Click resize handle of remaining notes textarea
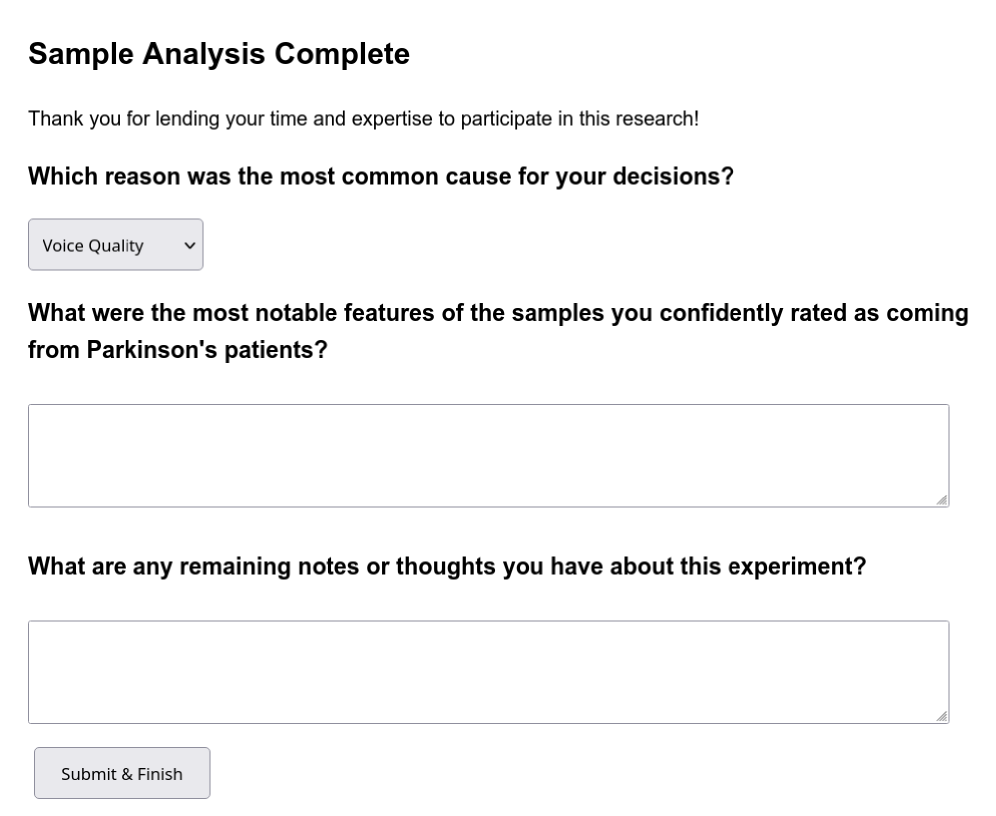The image size is (996, 816). (942, 716)
